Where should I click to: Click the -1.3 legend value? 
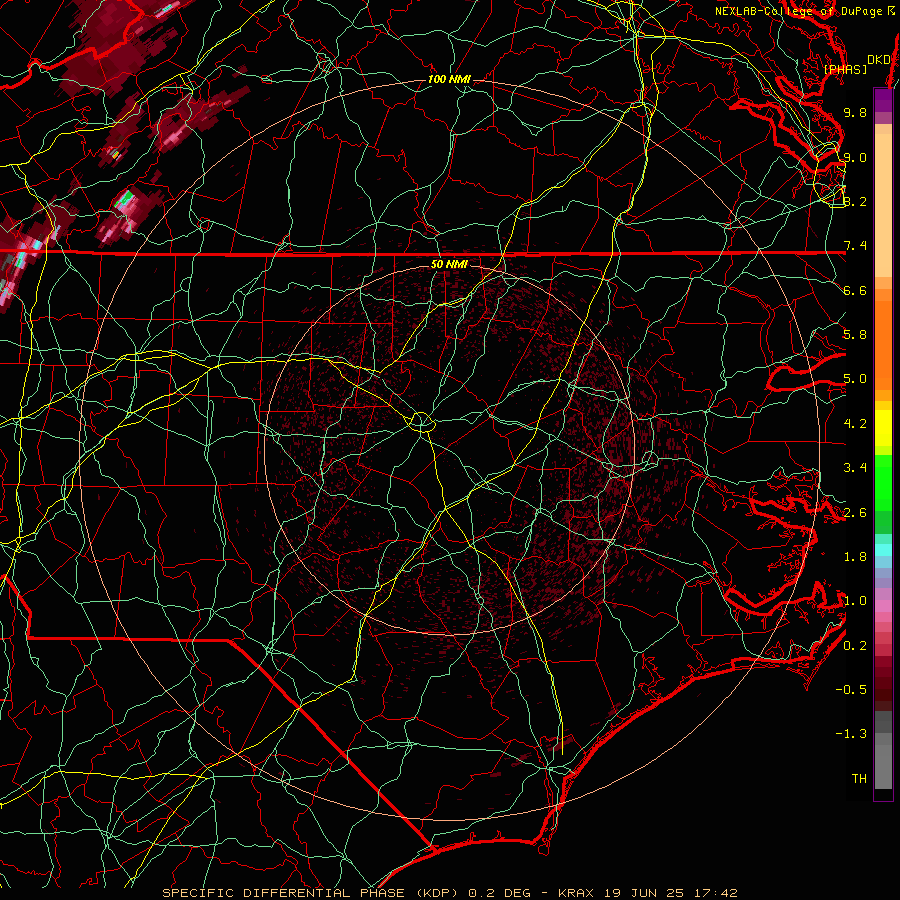click(851, 734)
